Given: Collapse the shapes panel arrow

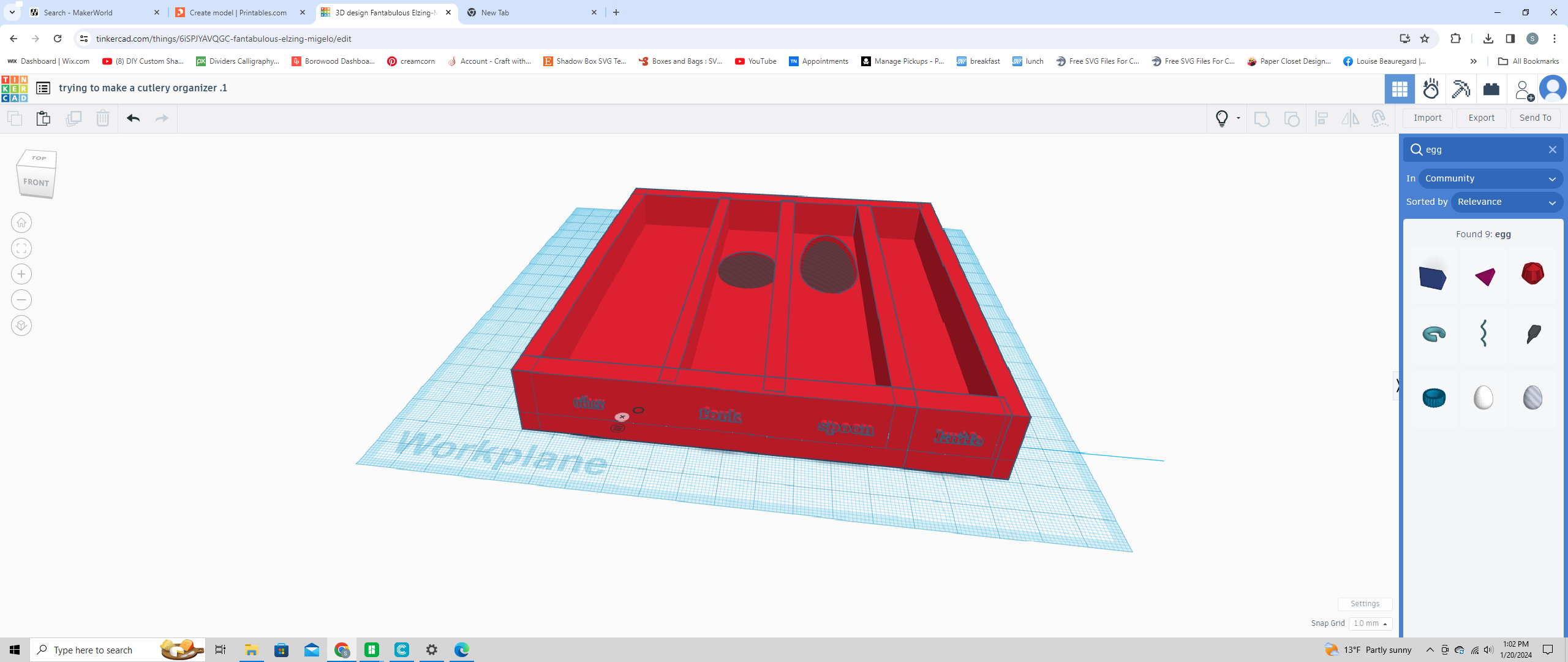Looking at the screenshot, I should [x=1397, y=386].
